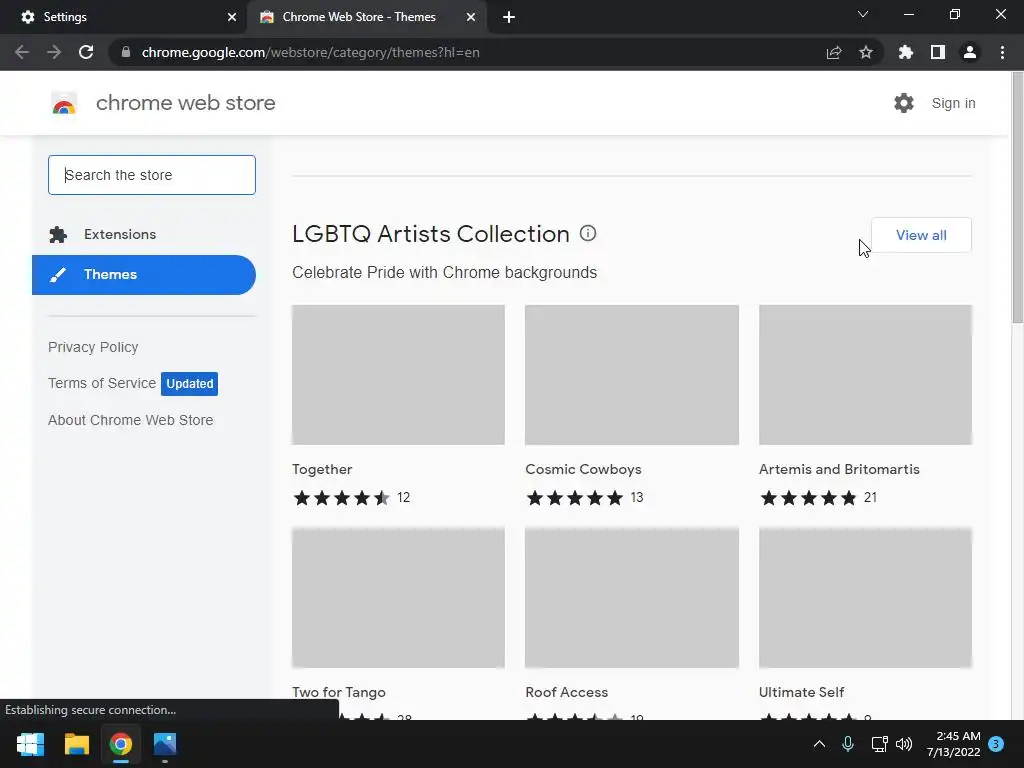Open the Chrome three-dot menu
Screen dimensions: 1024x768
click(1002, 52)
